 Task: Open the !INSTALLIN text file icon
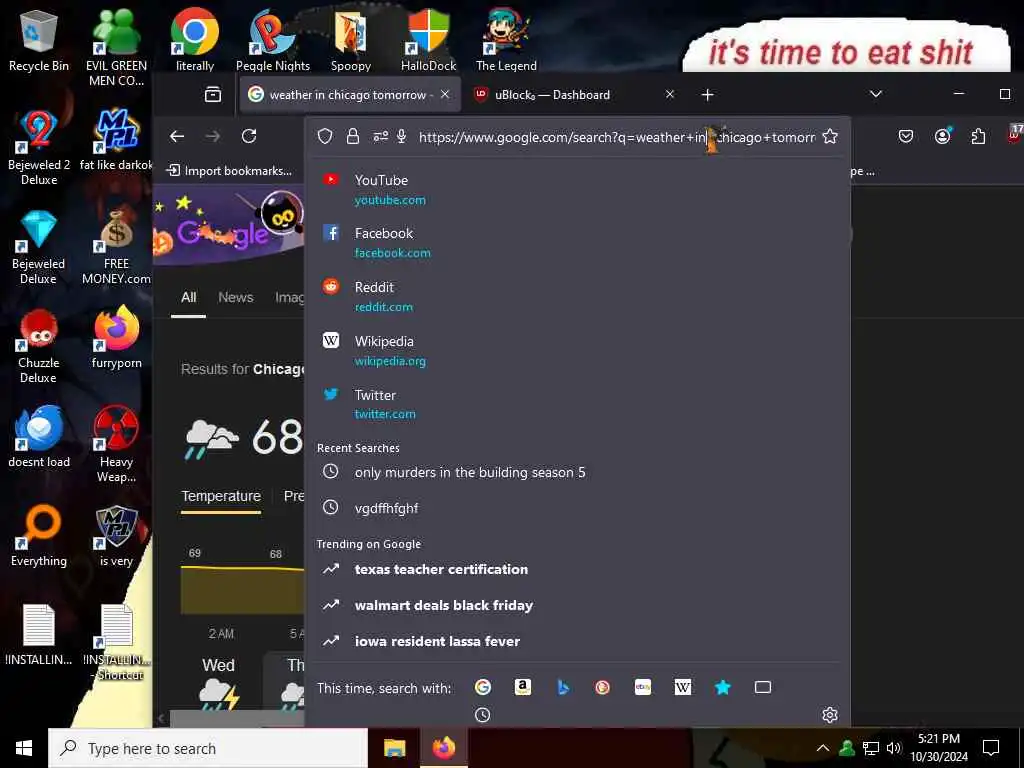pyautogui.click(x=39, y=634)
